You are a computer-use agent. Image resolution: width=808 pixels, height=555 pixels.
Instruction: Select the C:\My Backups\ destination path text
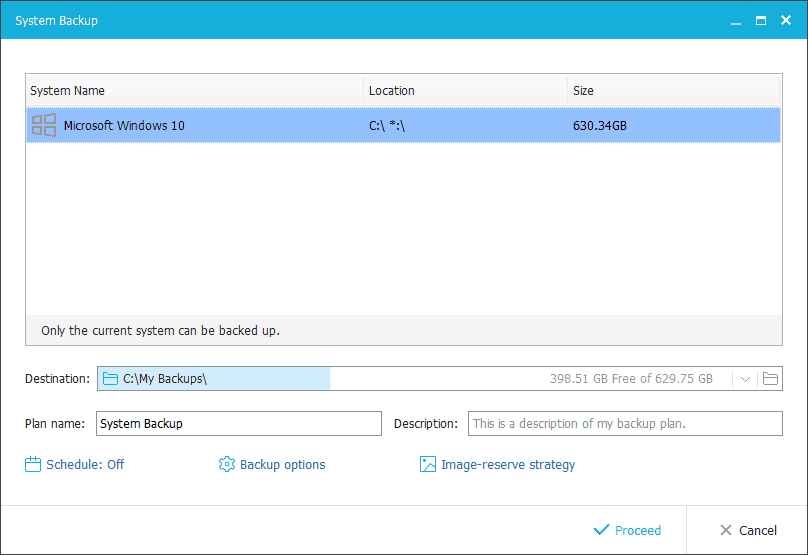(165, 379)
